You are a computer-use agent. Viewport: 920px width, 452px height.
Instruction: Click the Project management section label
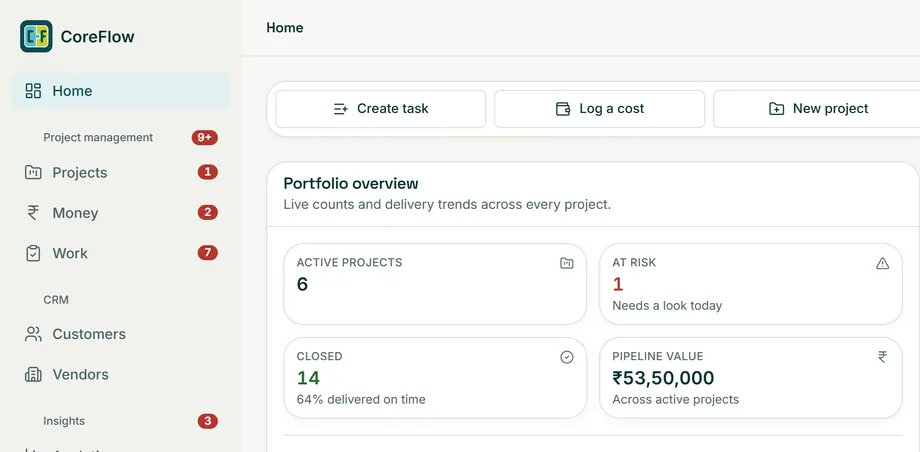(98, 137)
